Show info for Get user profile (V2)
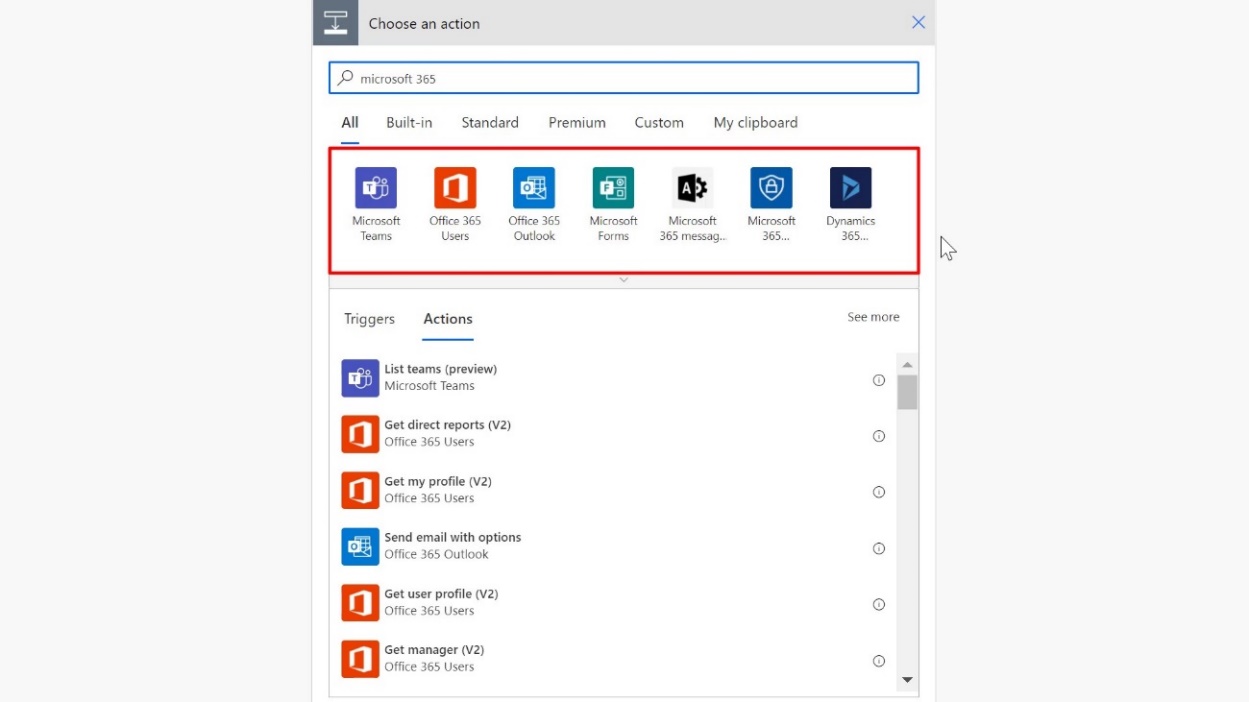The height and width of the screenshot is (702, 1249). [879, 604]
